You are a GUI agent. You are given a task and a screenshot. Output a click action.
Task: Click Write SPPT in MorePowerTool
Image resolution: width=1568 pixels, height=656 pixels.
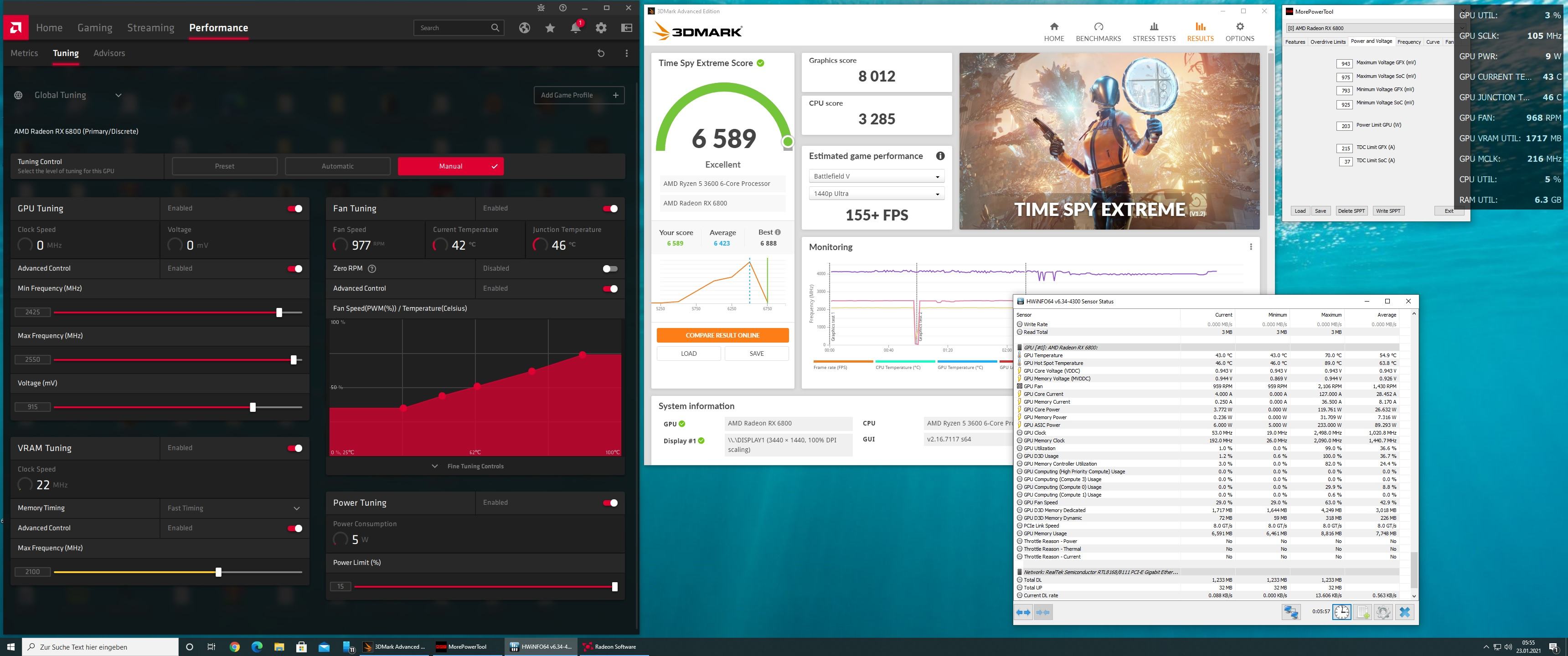click(x=1388, y=211)
